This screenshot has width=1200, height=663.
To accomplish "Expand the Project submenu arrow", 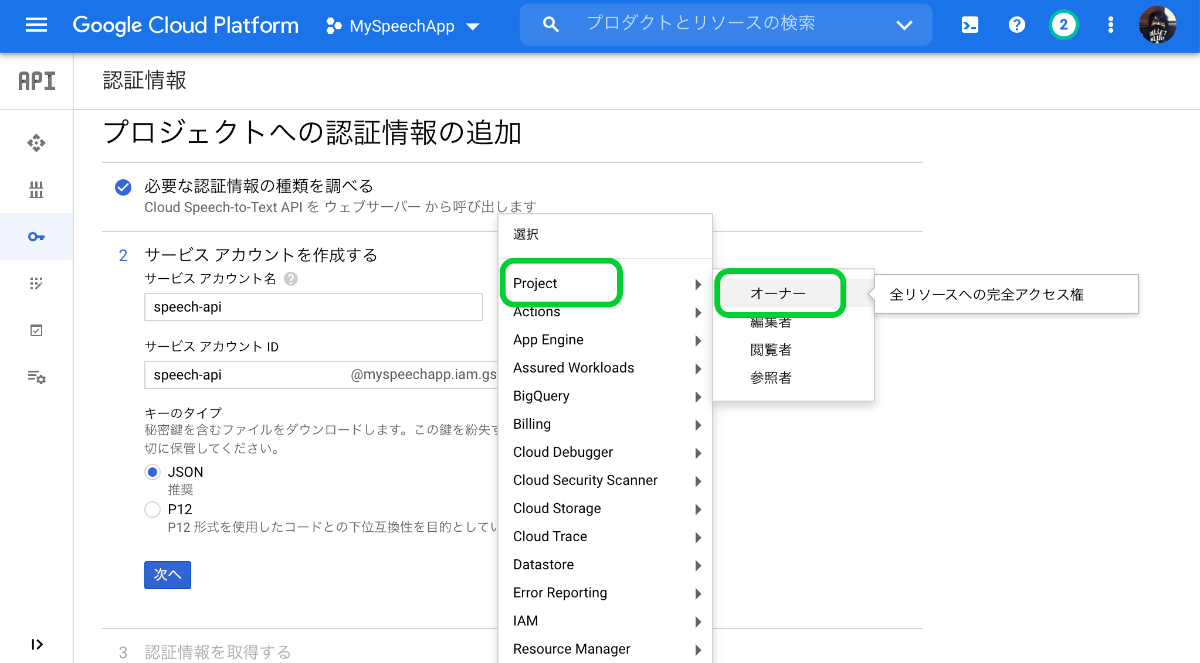I will (x=698, y=285).
